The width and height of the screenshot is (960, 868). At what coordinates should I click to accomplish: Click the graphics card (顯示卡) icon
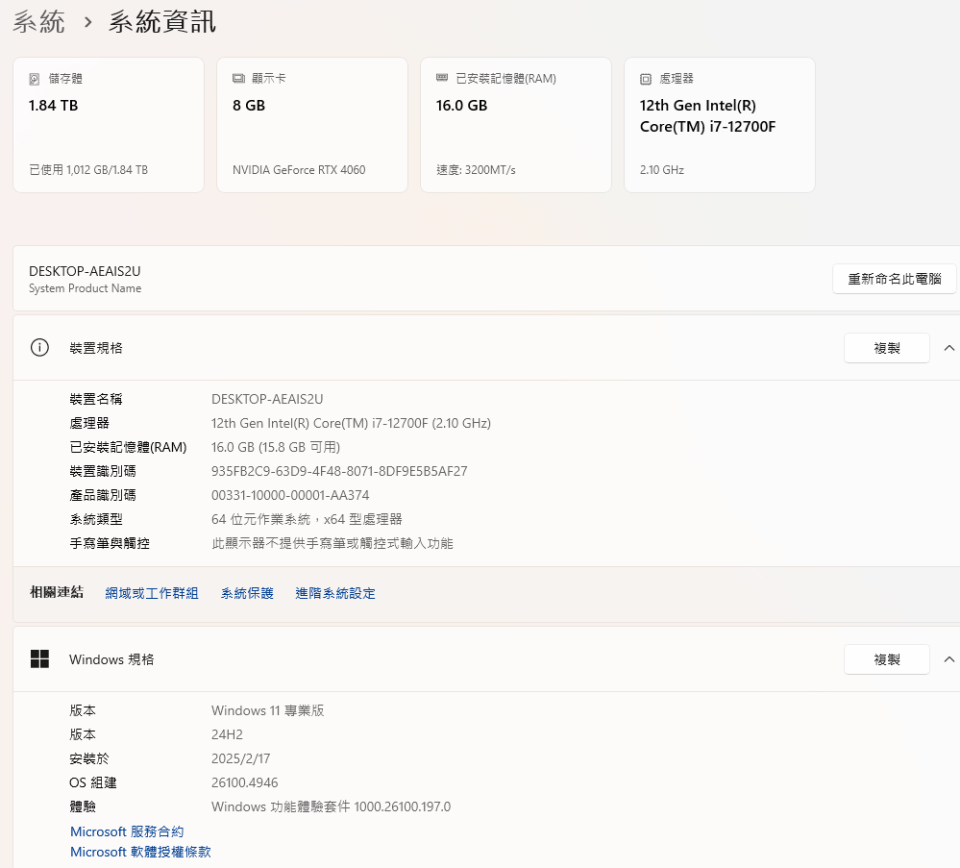click(x=238, y=78)
